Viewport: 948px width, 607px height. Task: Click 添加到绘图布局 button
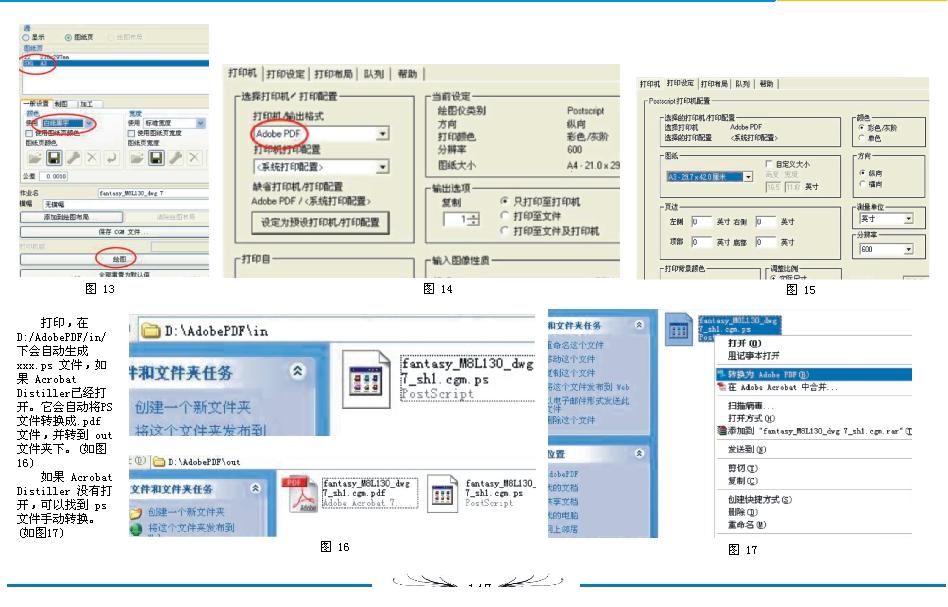pos(71,216)
